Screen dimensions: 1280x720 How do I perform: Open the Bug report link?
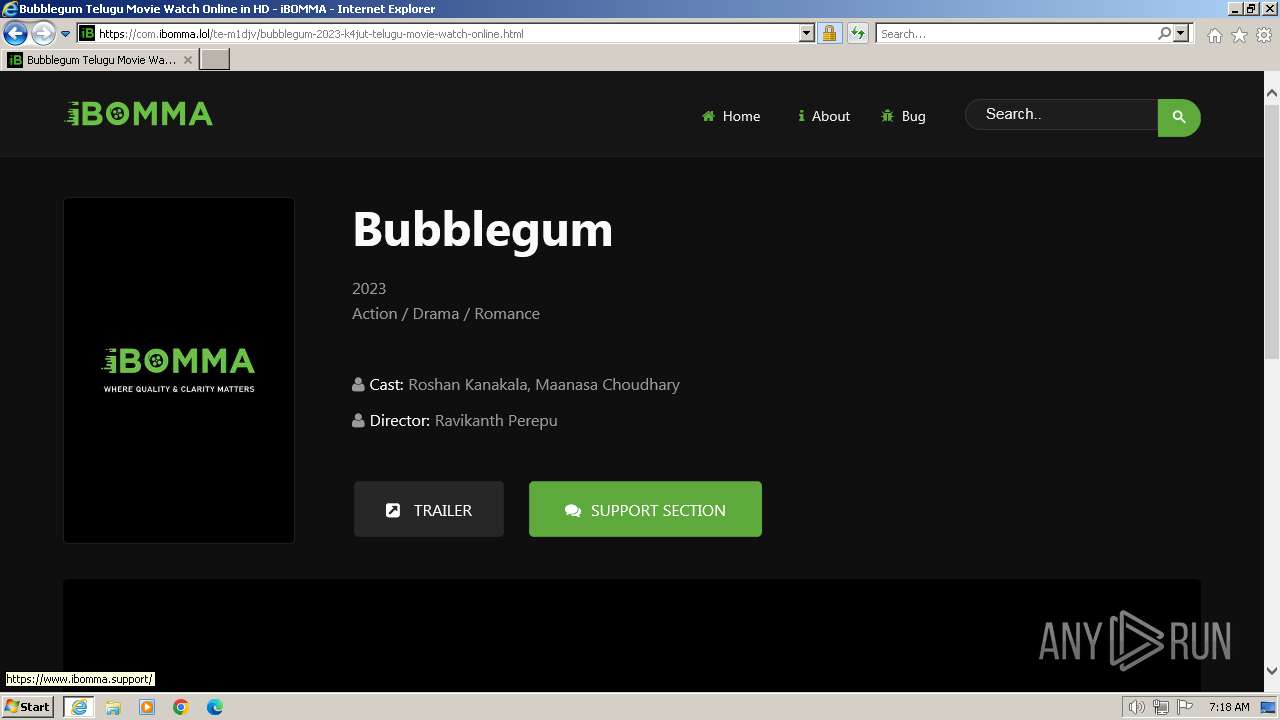[x=903, y=116]
